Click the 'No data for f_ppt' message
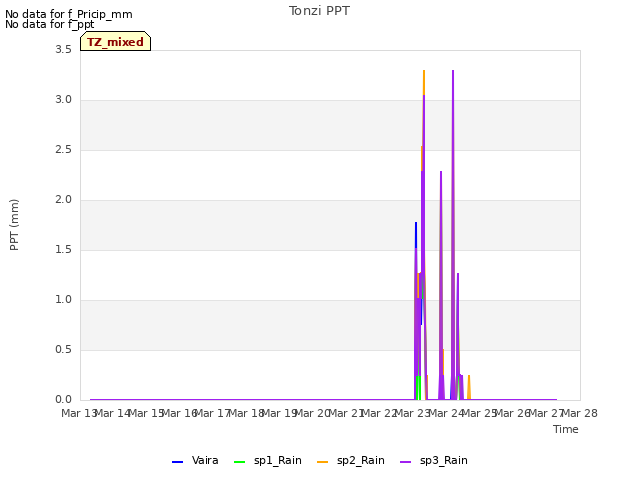 coord(49,24)
